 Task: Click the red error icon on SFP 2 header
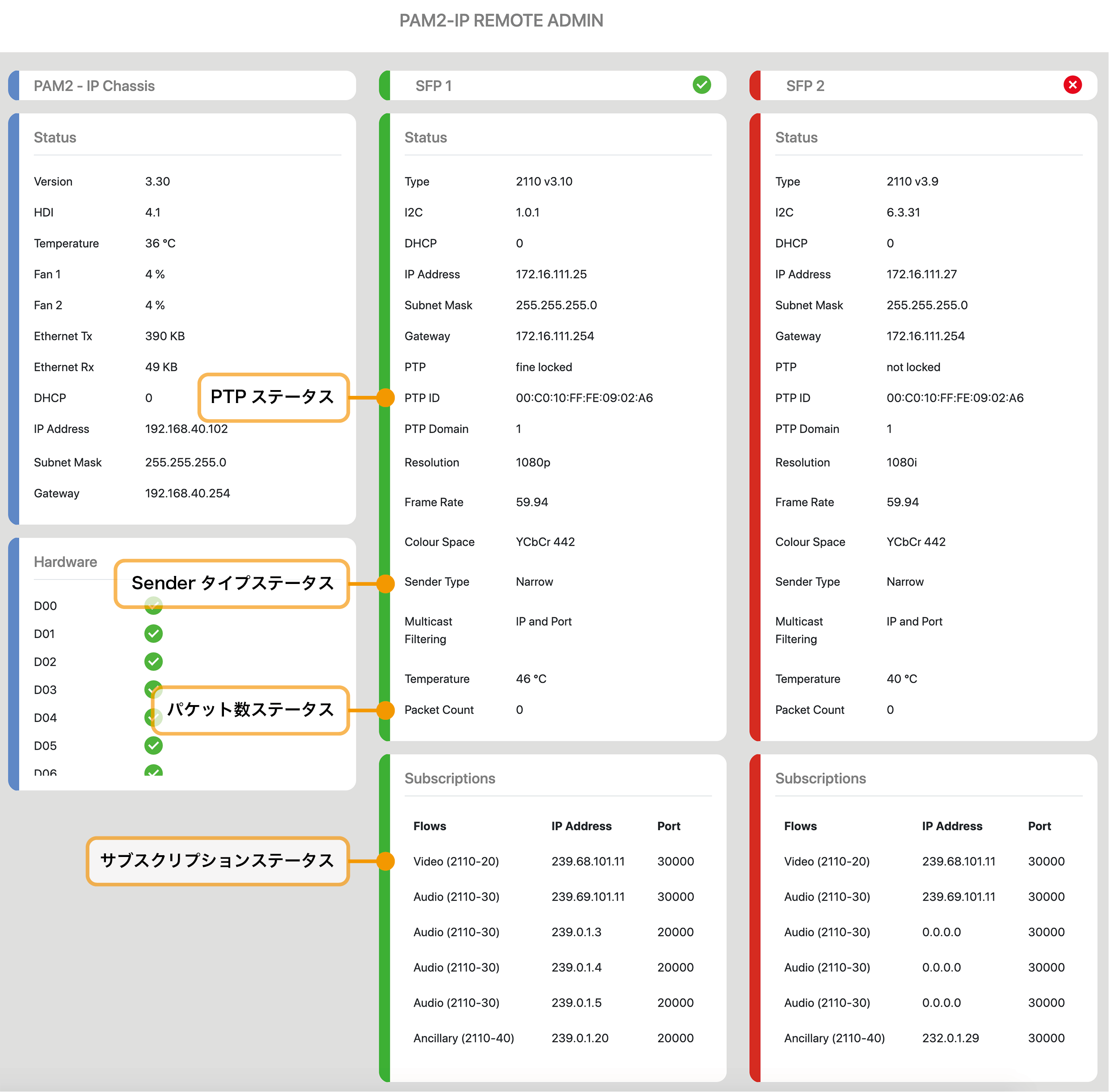tap(1072, 85)
